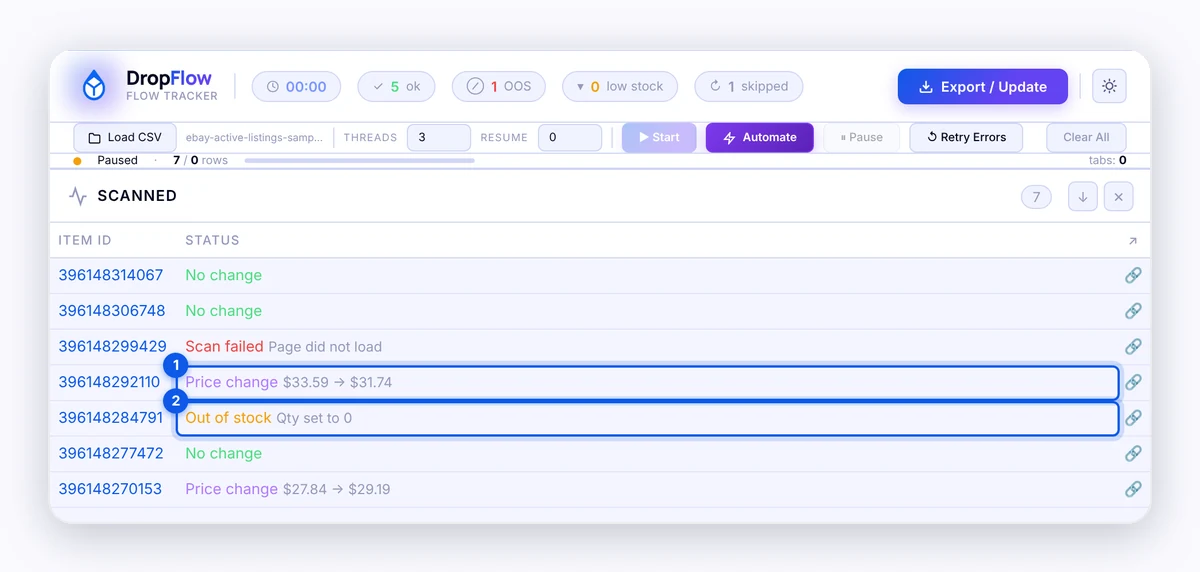This screenshot has width=1200, height=572.
Task: Start the scan with Start button
Action: point(659,137)
